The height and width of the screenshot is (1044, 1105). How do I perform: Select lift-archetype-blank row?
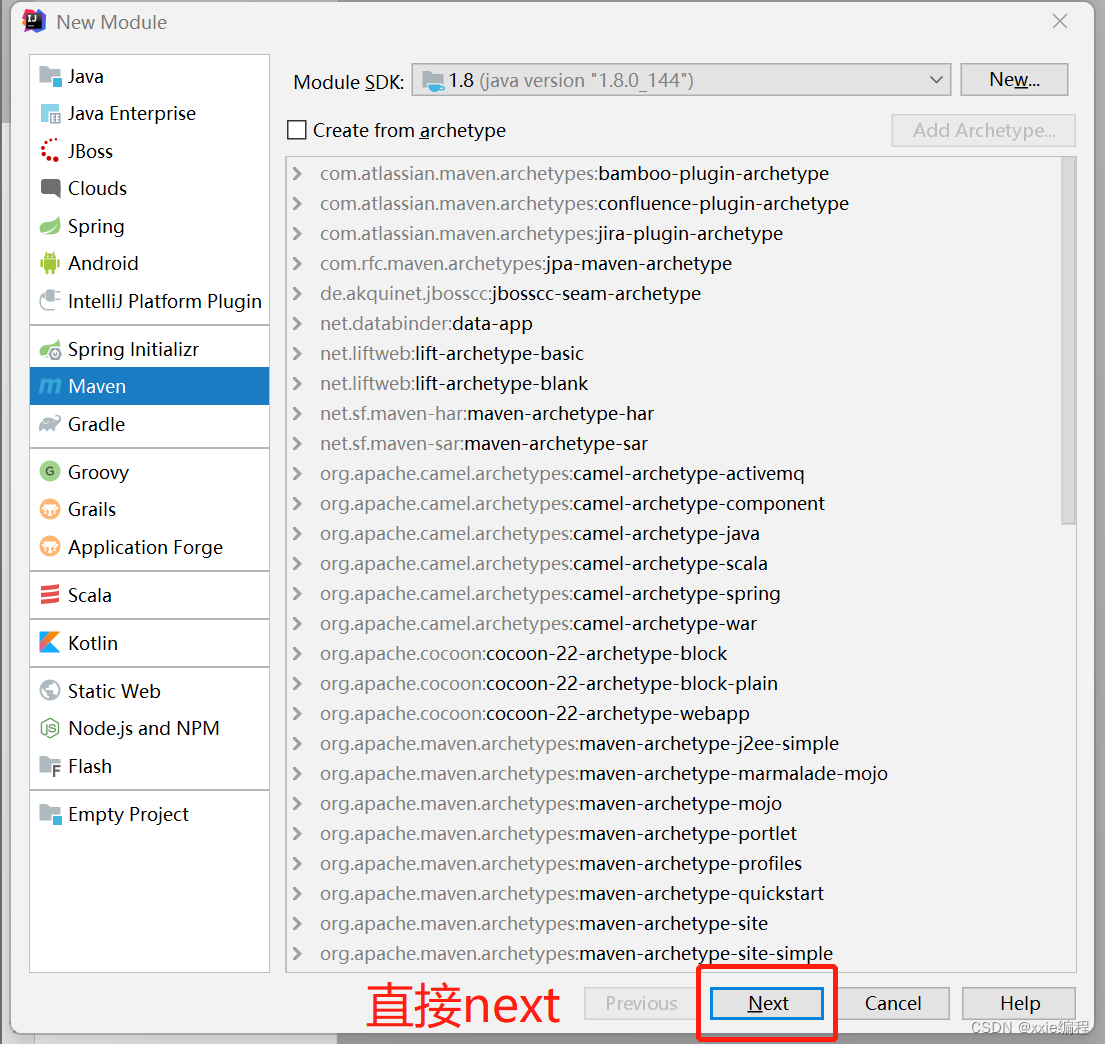pyautogui.click(x=674, y=383)
